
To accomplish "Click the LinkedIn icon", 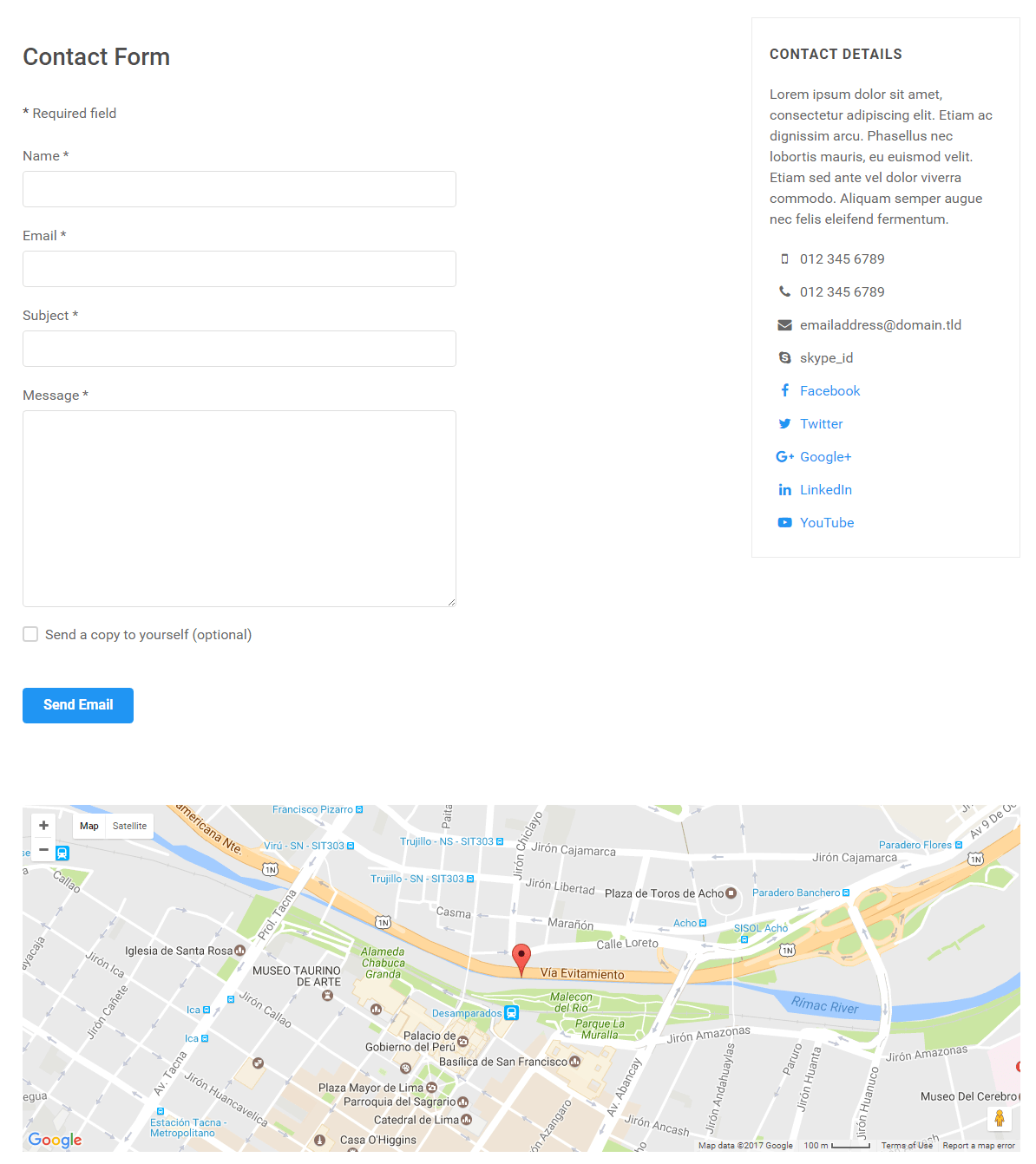I will tap(784, 490).
